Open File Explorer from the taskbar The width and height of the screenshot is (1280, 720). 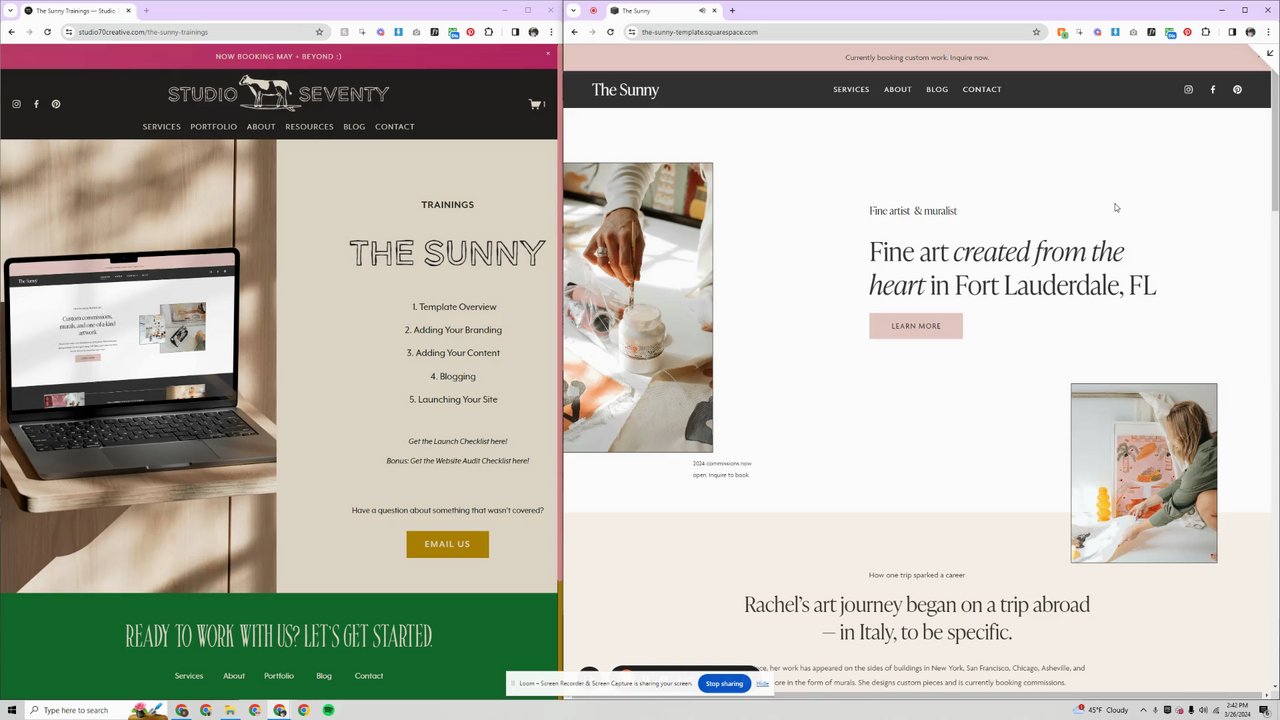230,710
